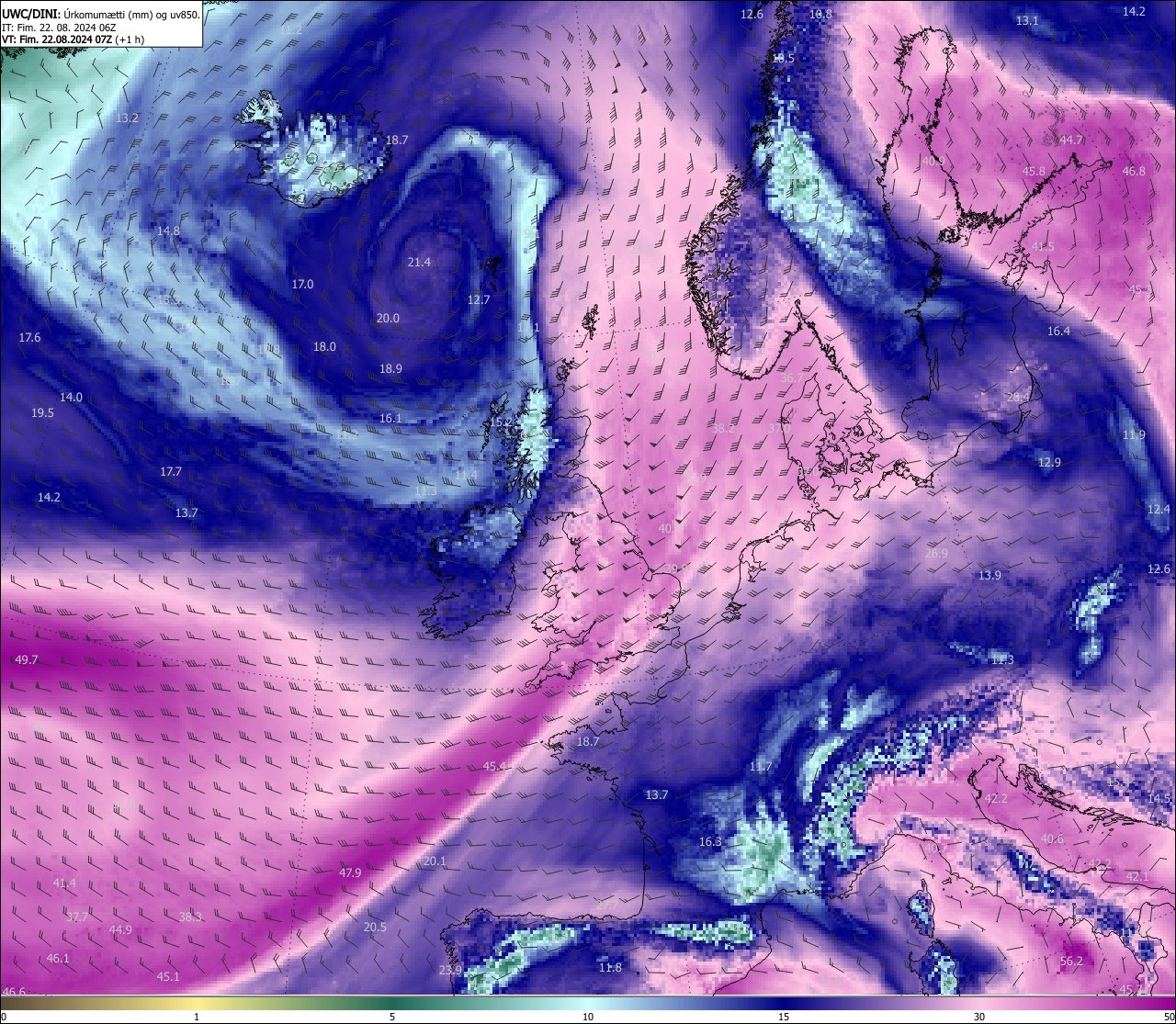
Task: Select the colour scale label 10
Action: pos(588,1017)
